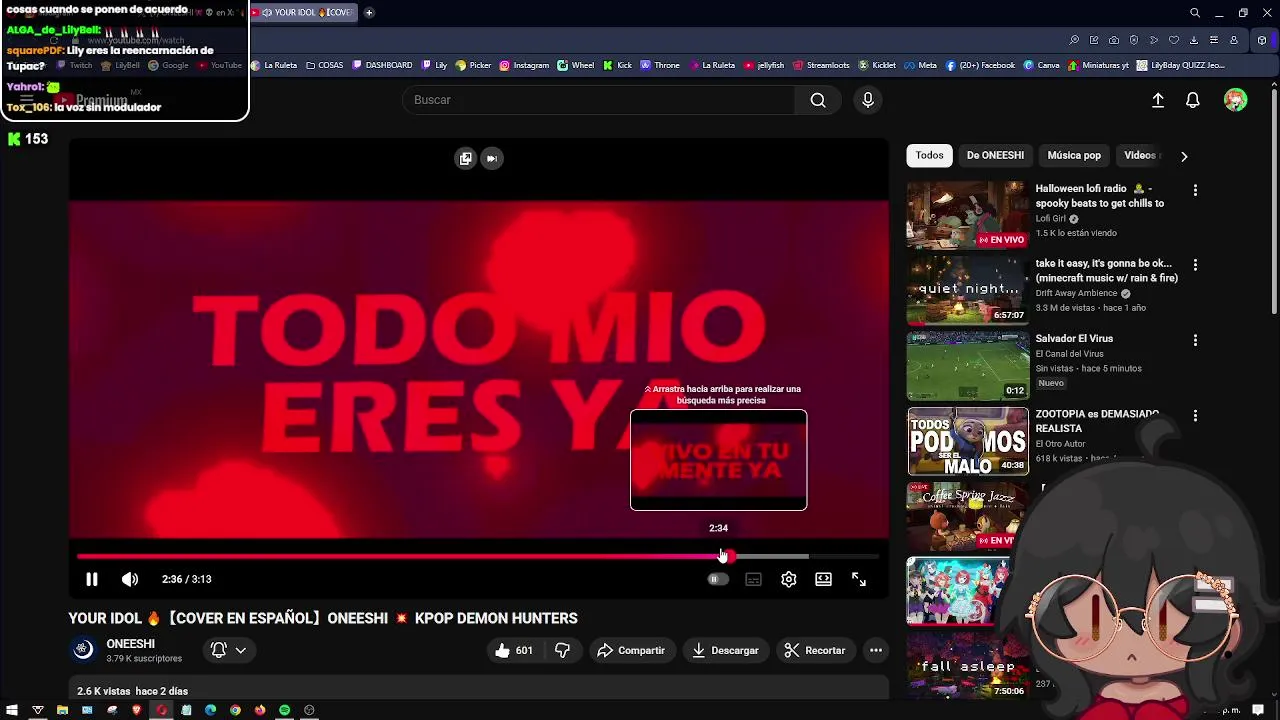Click the Descargar button

725,650
